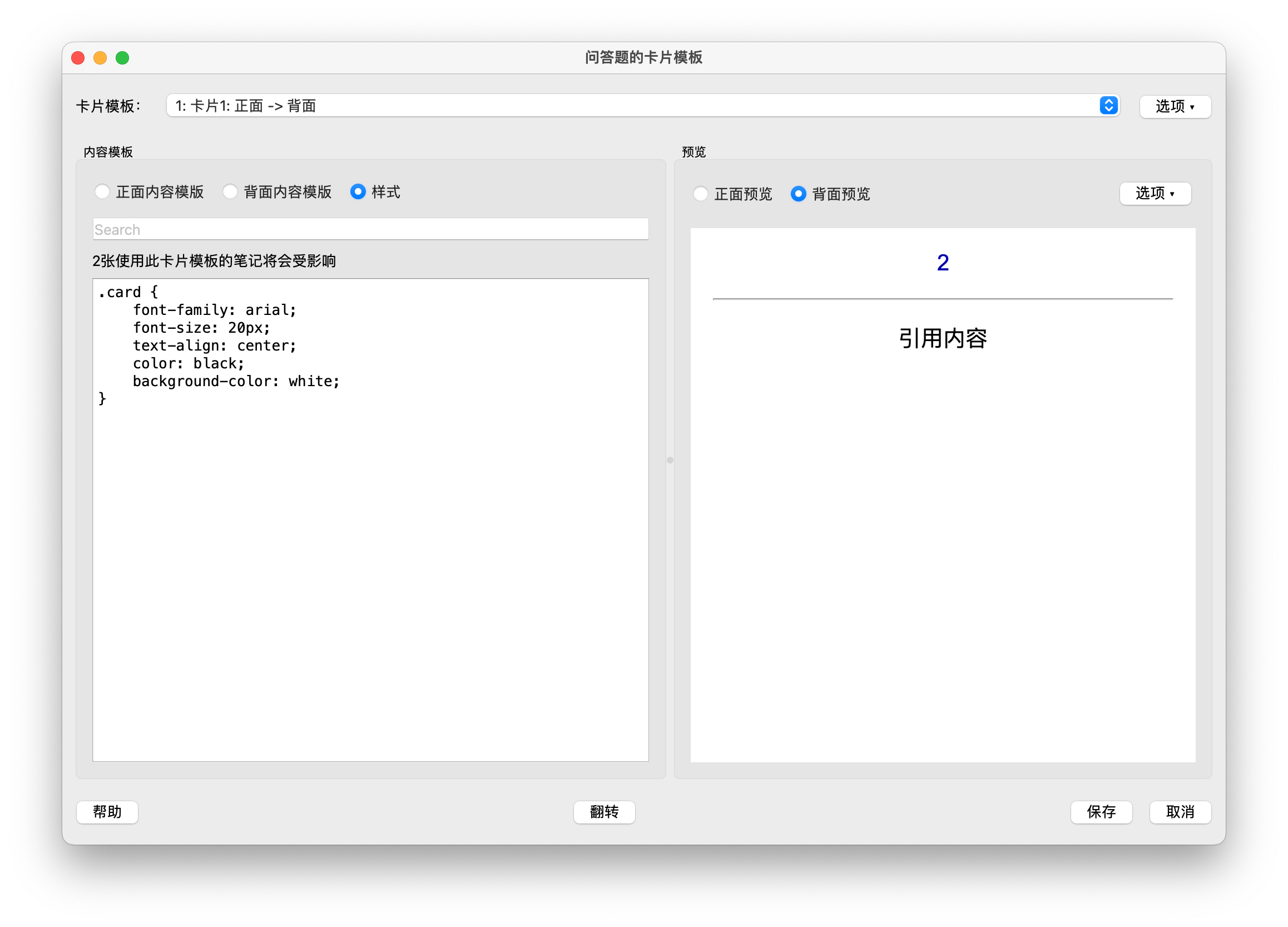Click the blue answer number 2 in preview
The height and width of the screenshot is (927, 1288).
[x=942, y=263]
